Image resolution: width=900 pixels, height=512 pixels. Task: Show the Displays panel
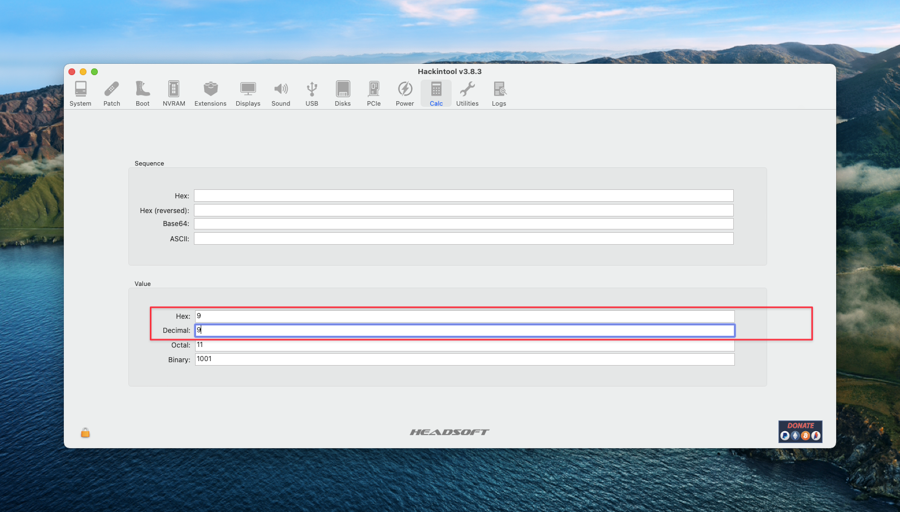(x=248, y=93)
